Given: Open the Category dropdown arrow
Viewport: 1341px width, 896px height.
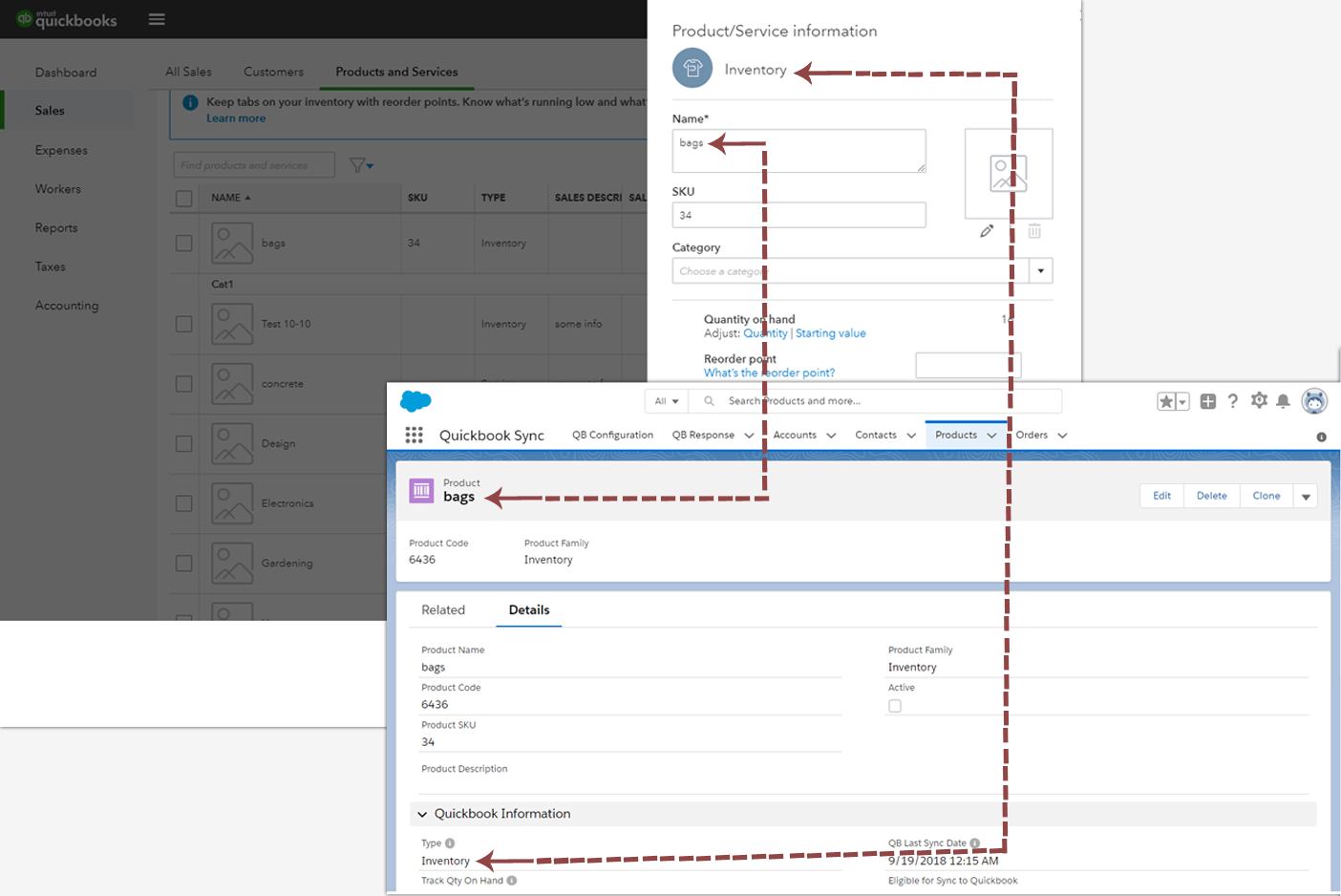Looking at the screenshot, I should click(1041, 271).
